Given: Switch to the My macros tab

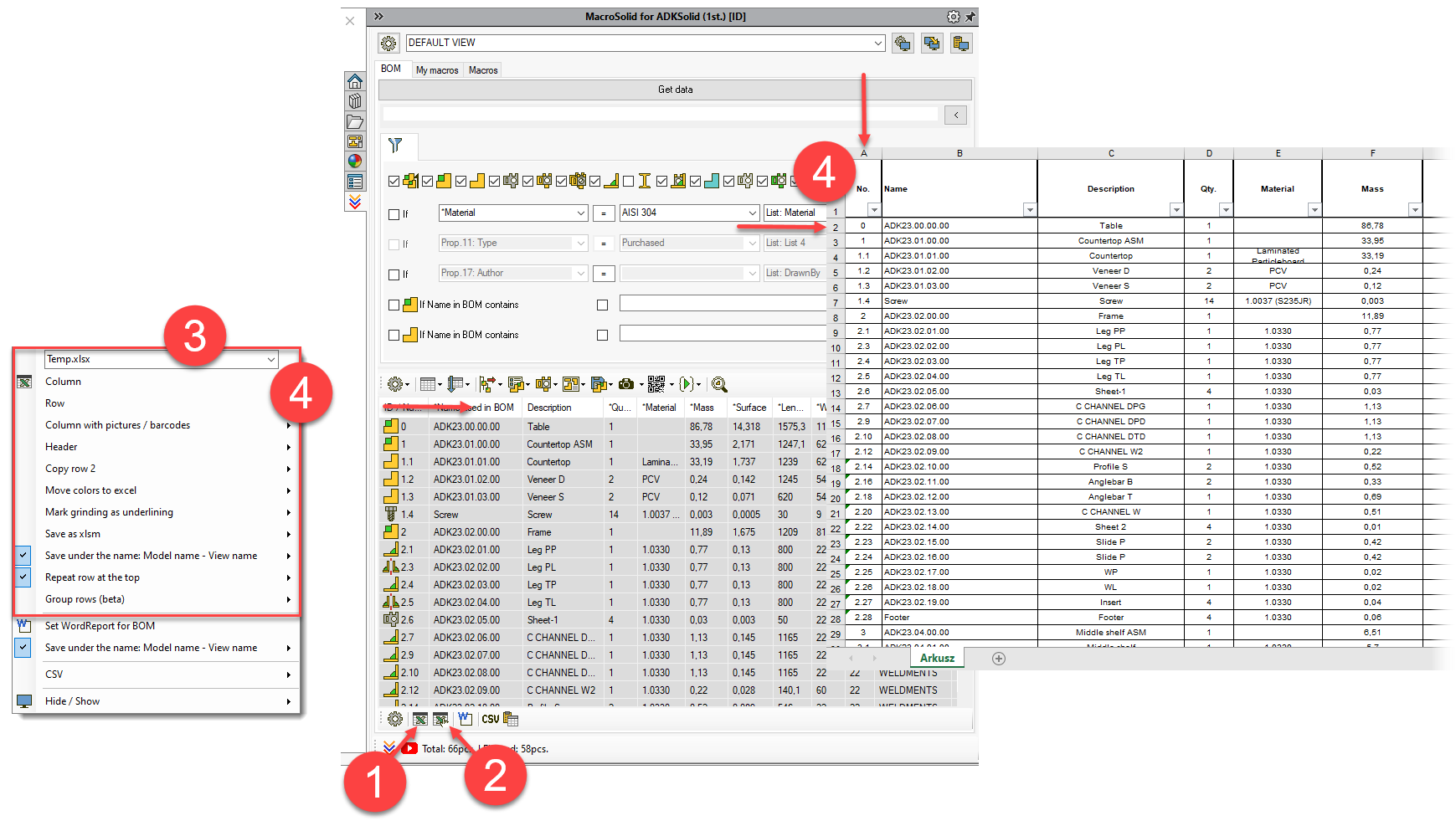Looking at the screenshot, I should (437, 70).
